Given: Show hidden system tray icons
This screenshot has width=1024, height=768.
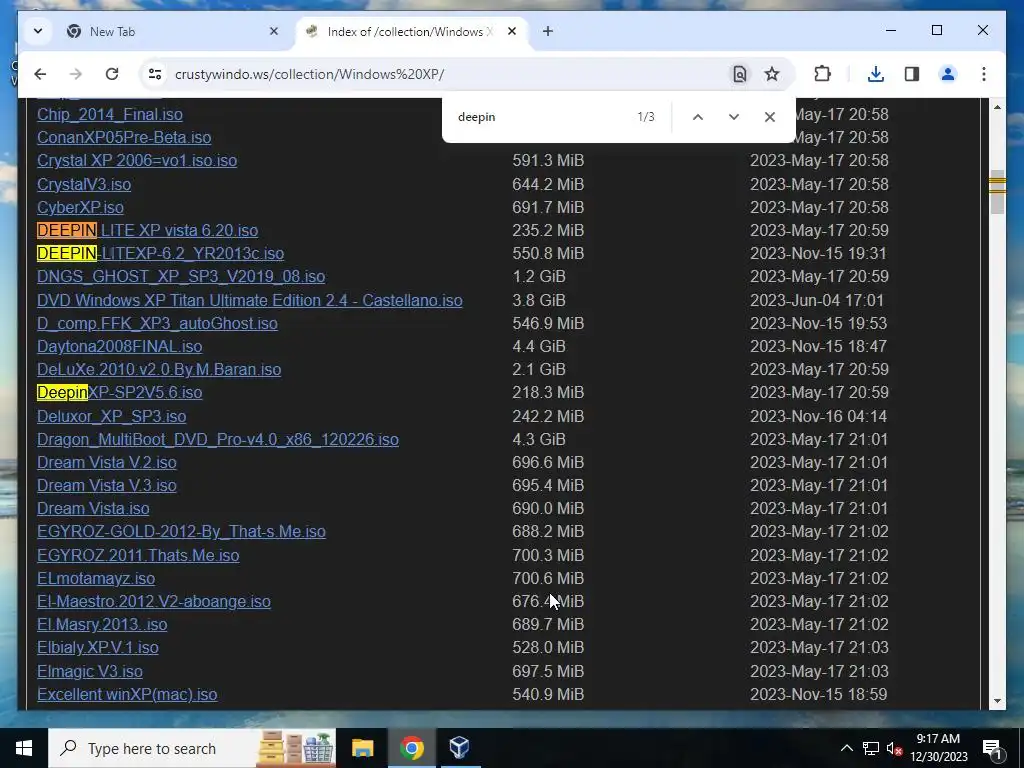Looking at the screenshot, I should 846,748.
